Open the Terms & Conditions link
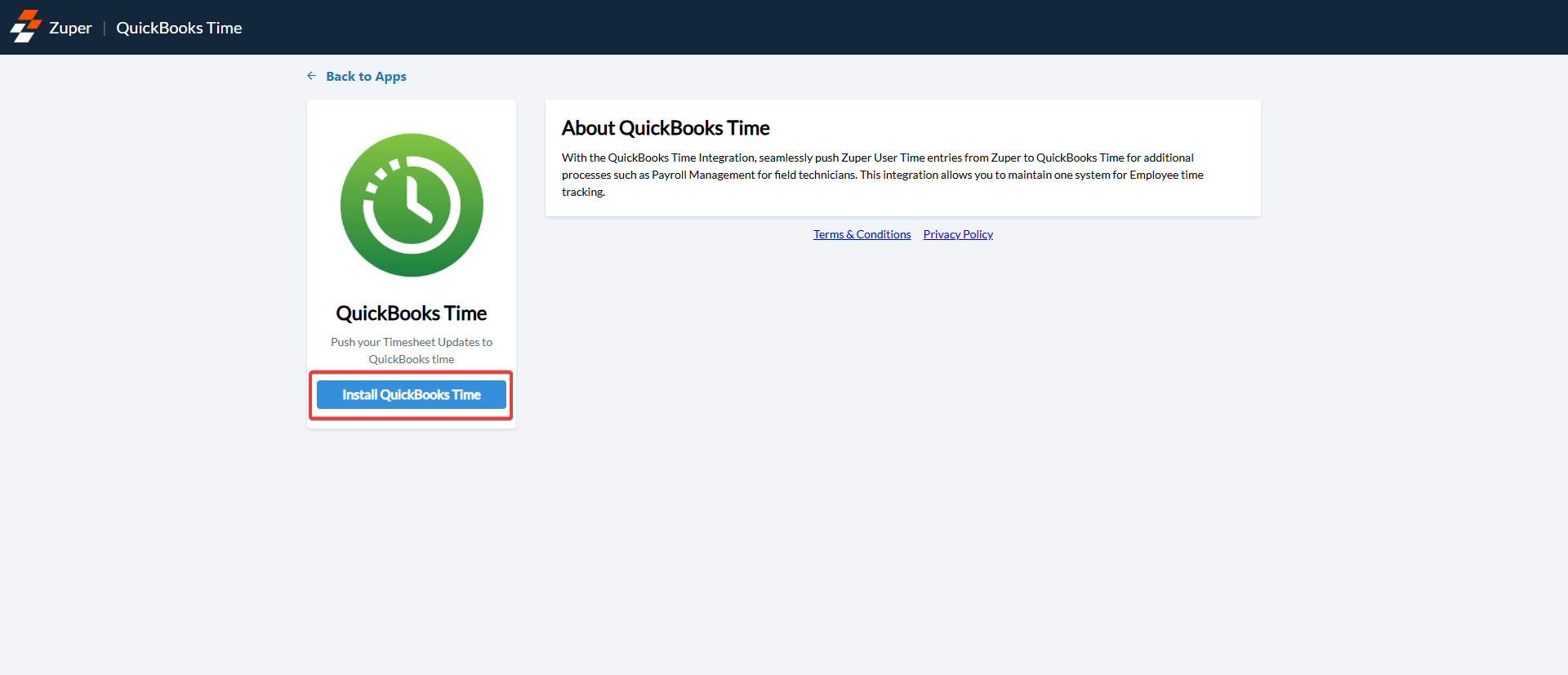The image size is (1568, 675). point(862,234)
